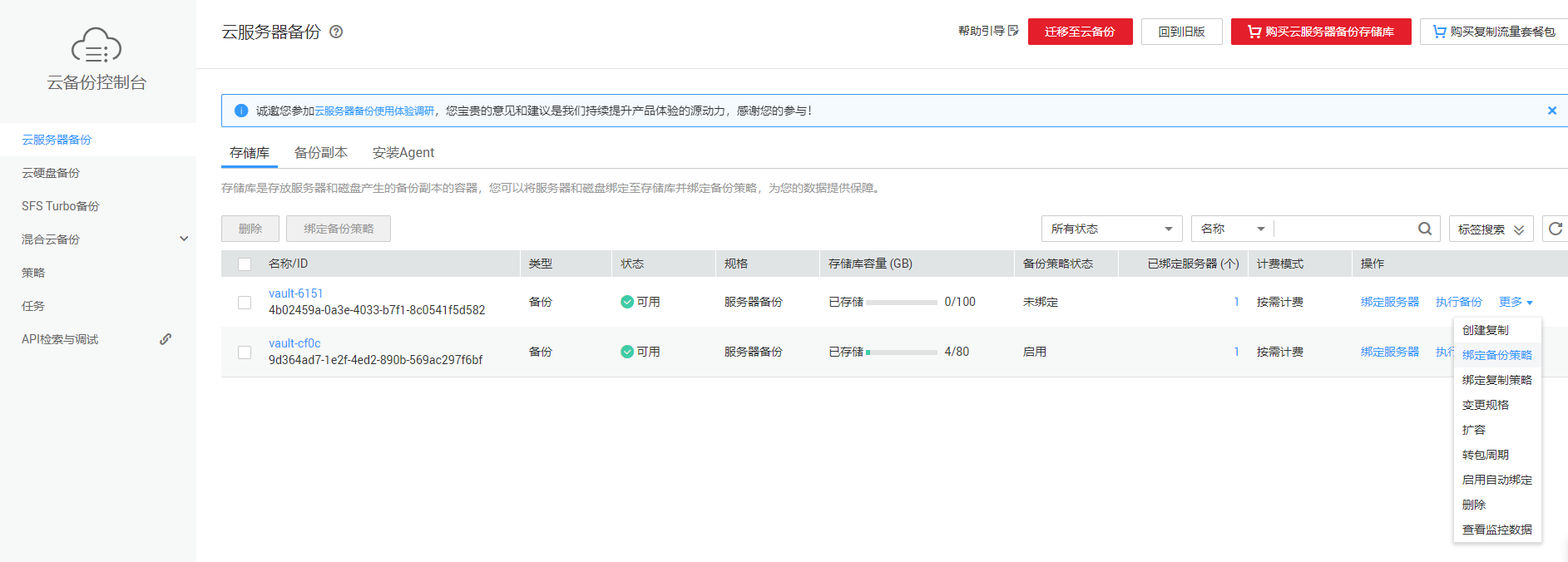
Task: Select the checkbox for vault-6151
Action: coord(245,303)
